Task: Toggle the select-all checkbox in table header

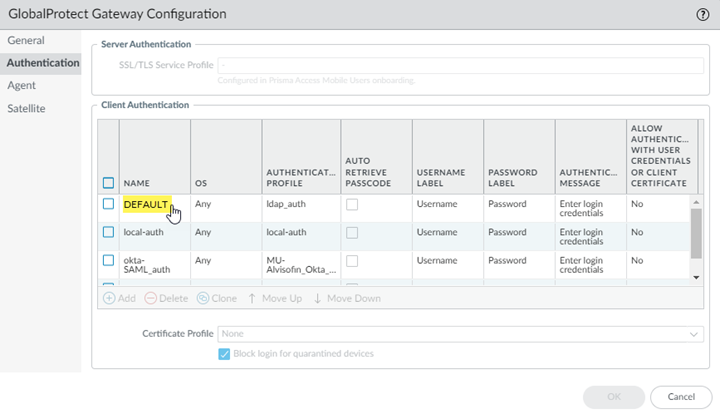Action: pyautogui.click(x=109, y=183)
